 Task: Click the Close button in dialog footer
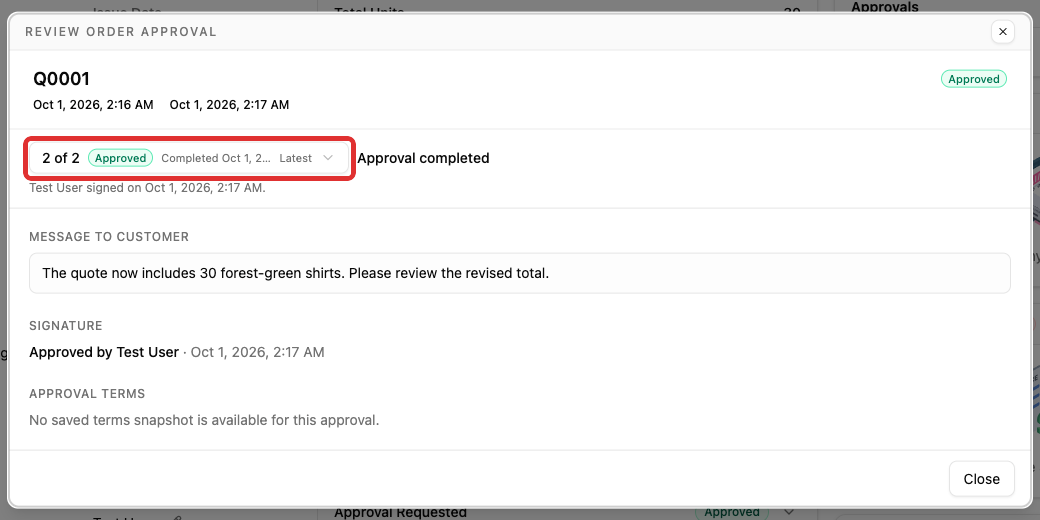[x=981, y=479]
